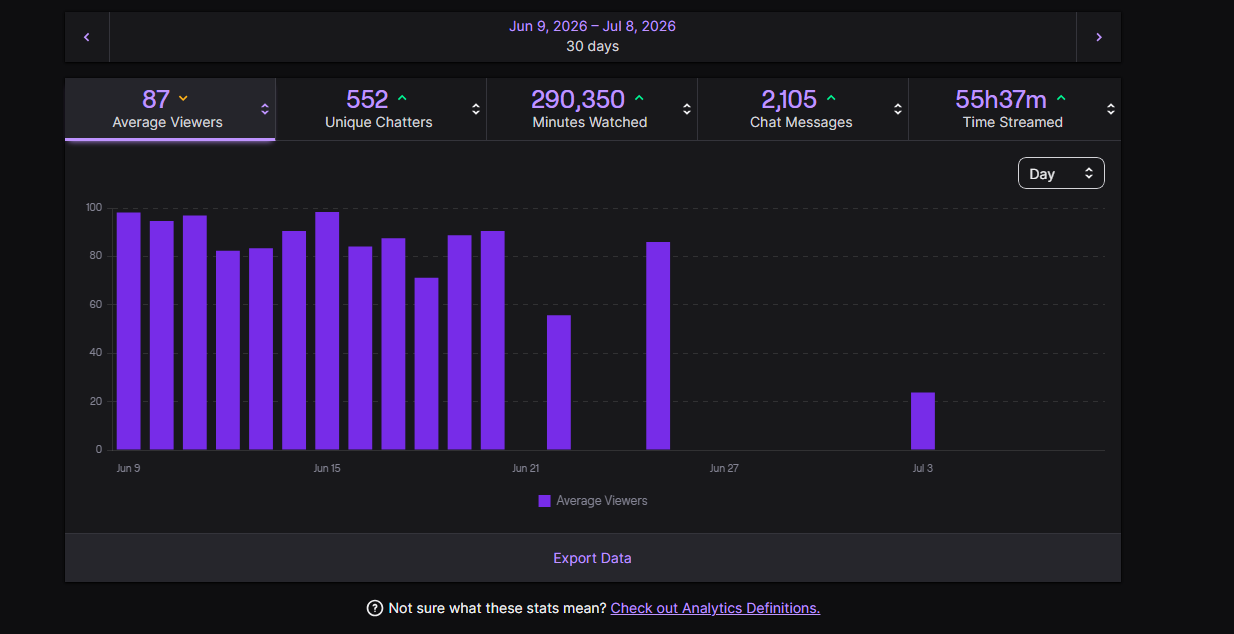
Task: Click the up trend arrow beside 290,350
Action: 639,98
